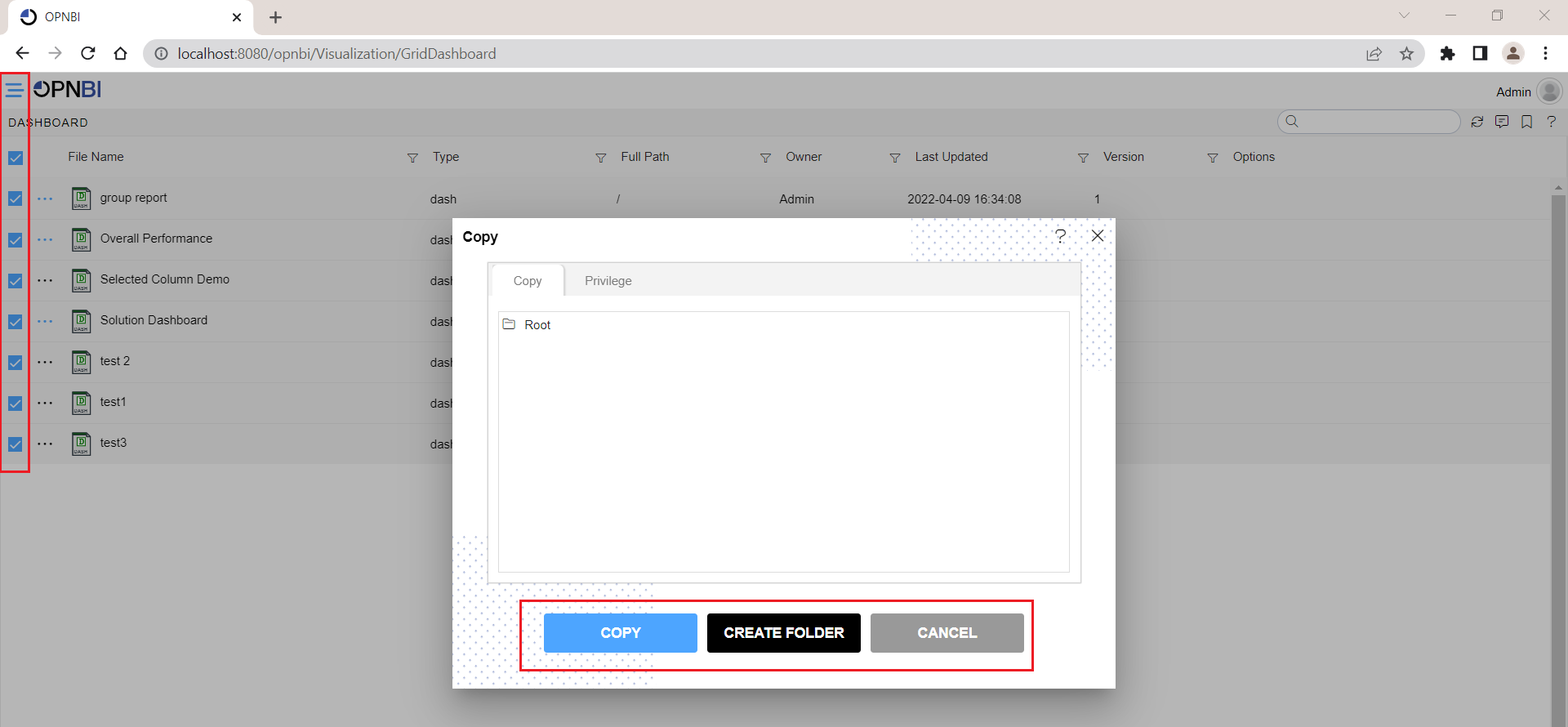Uncheck the Solution Dashboard checkbox
Screen dimensions: 1568x727
pos(16,321)
